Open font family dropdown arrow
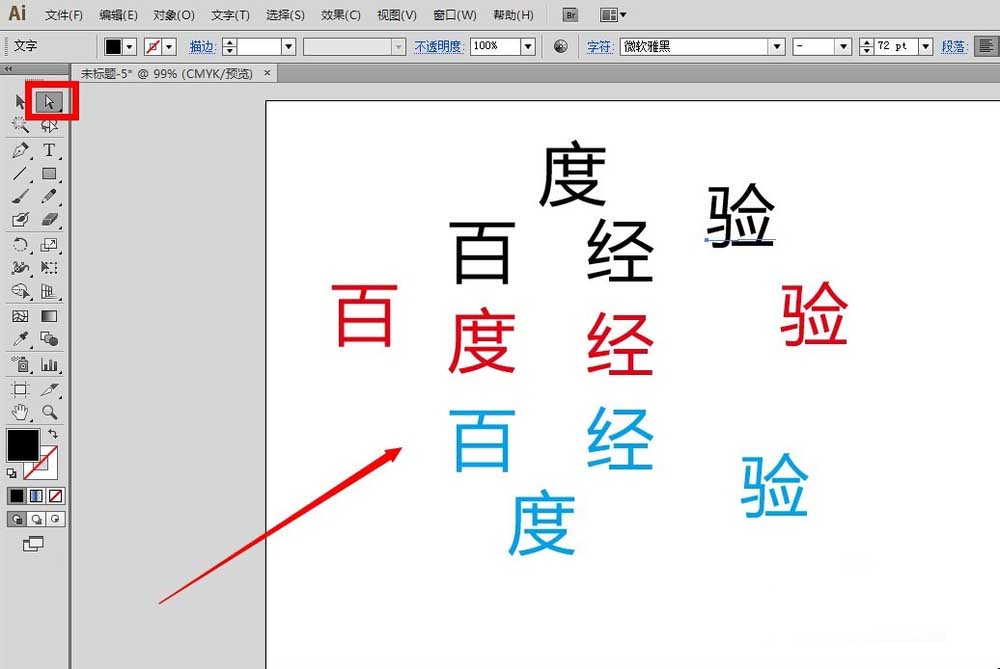 (x=777, y=47)
